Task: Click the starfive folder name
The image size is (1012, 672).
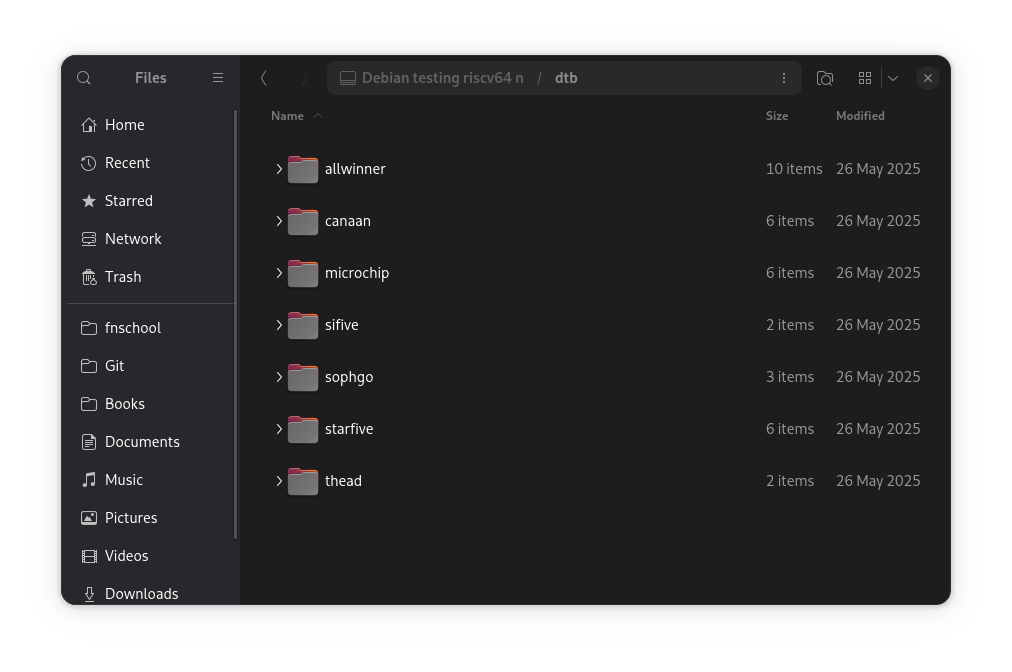Action: (x=349, y=429)
